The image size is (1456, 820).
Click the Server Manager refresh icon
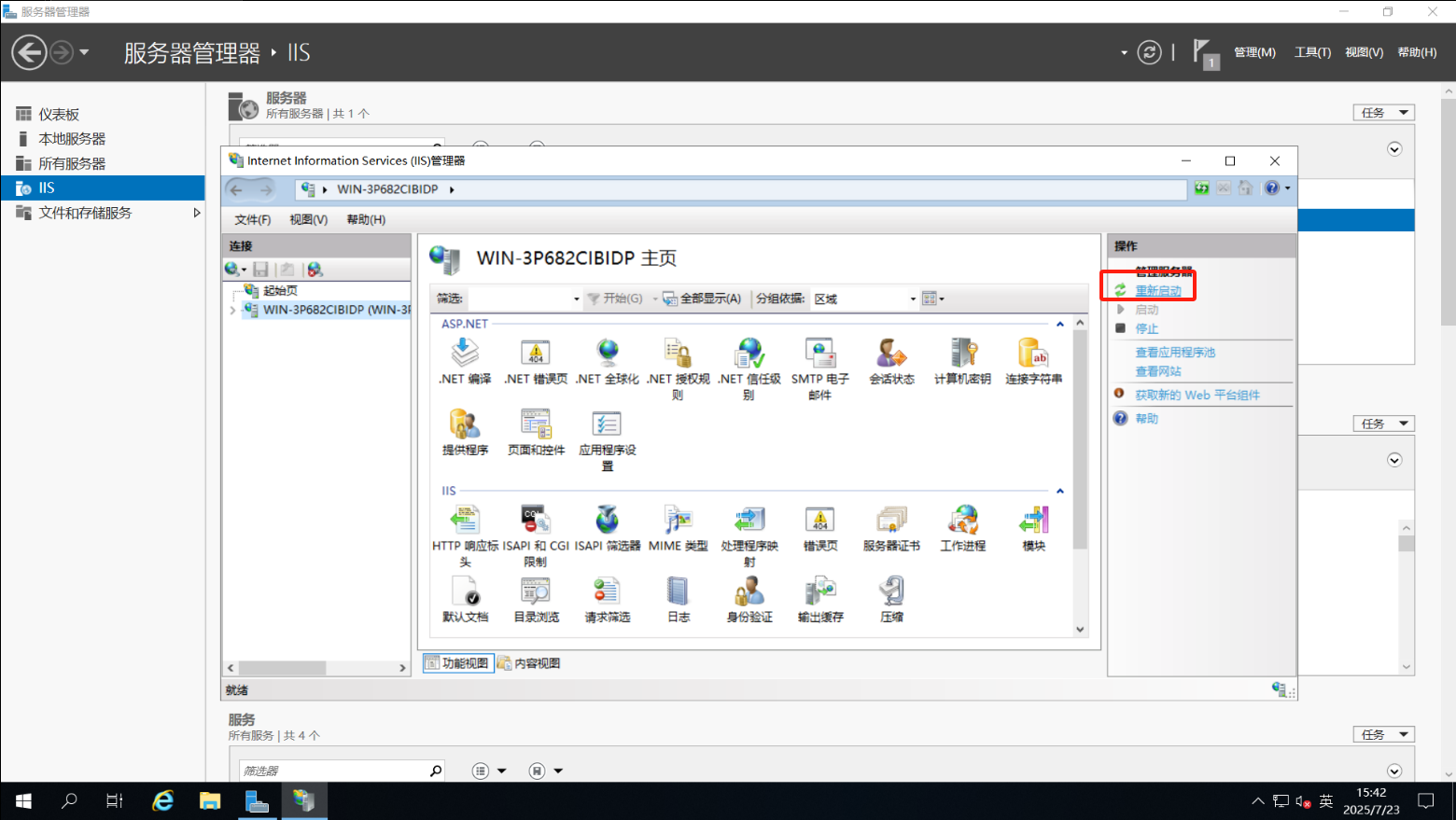1150,52
